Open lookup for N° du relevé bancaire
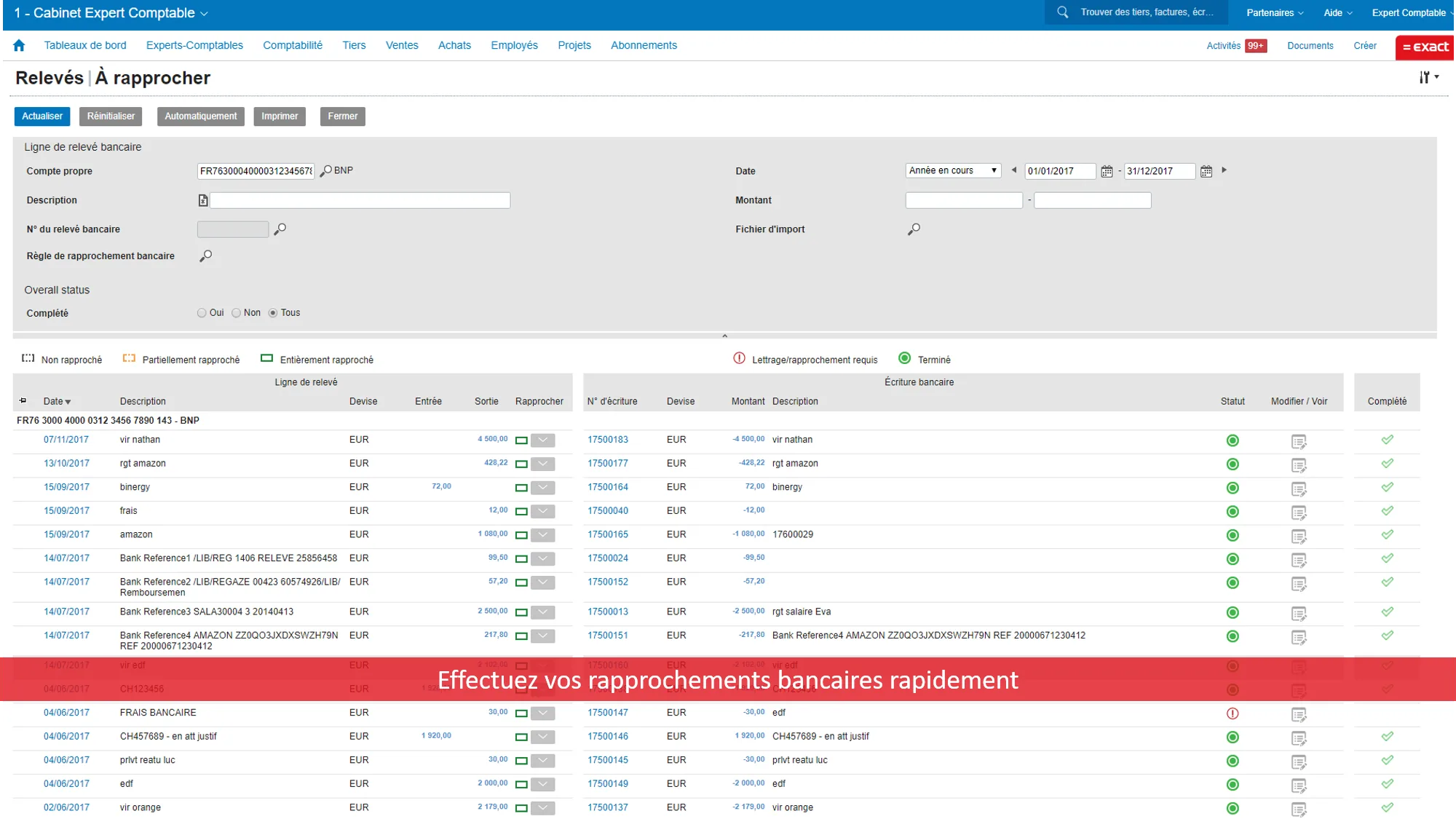 [280, 229]
